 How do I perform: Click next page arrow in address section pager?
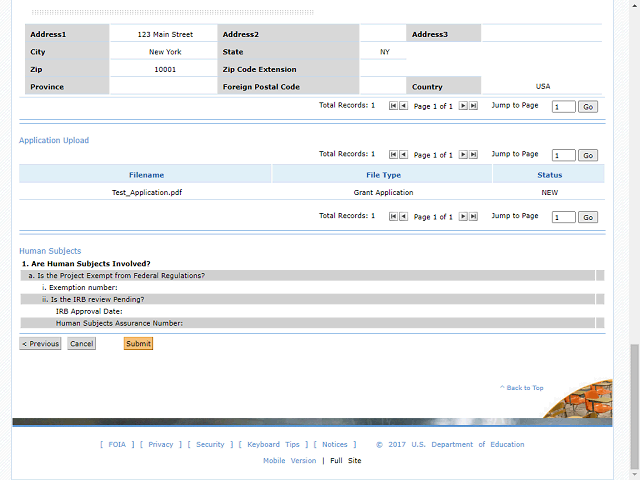(x=463, y=106)
